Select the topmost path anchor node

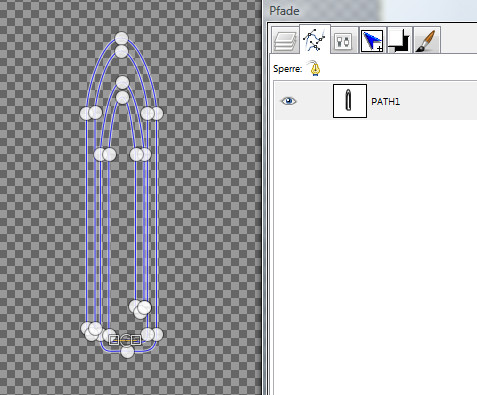(x=121, y=38)
